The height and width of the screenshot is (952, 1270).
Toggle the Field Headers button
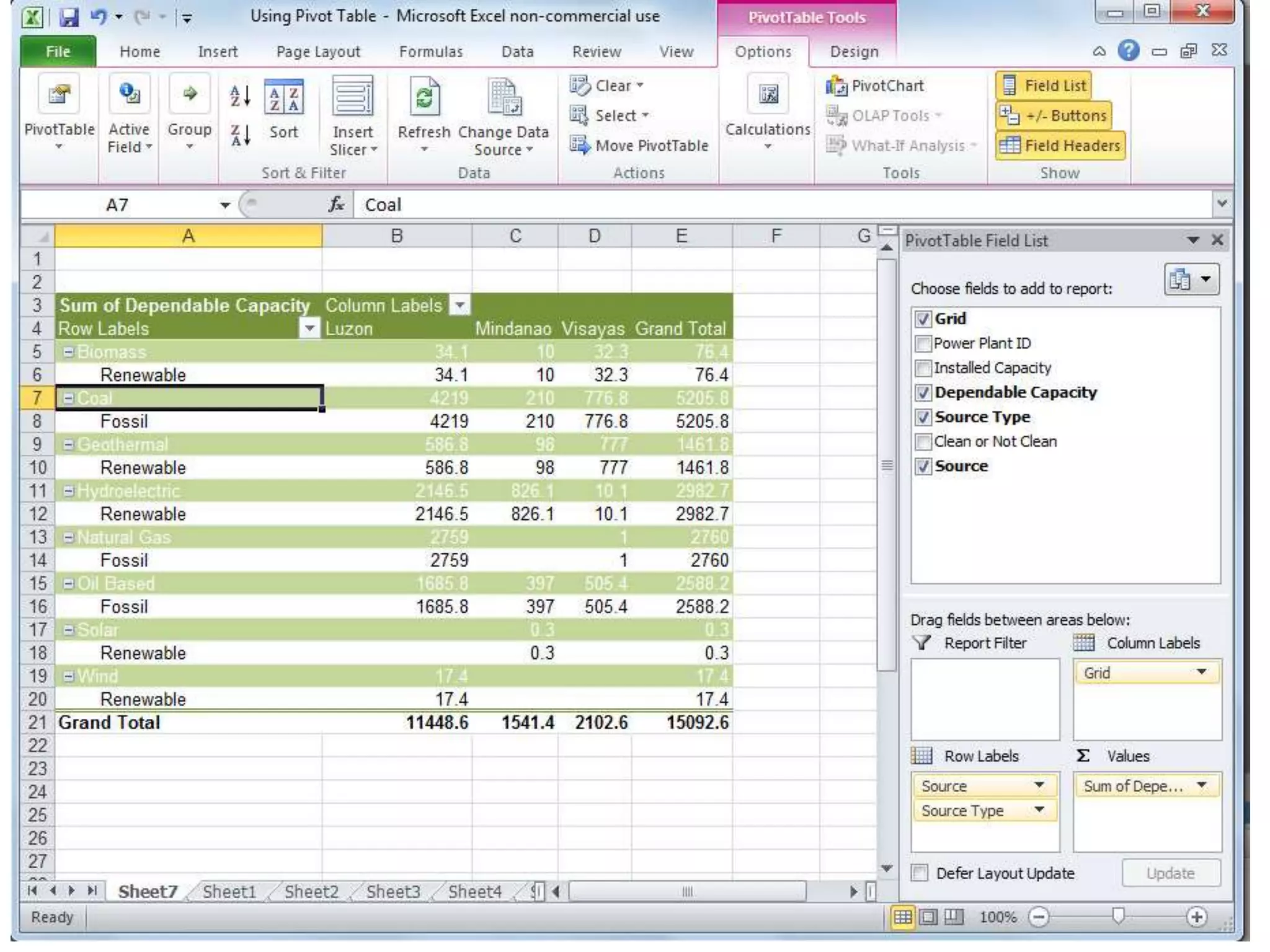point(1060,145)
